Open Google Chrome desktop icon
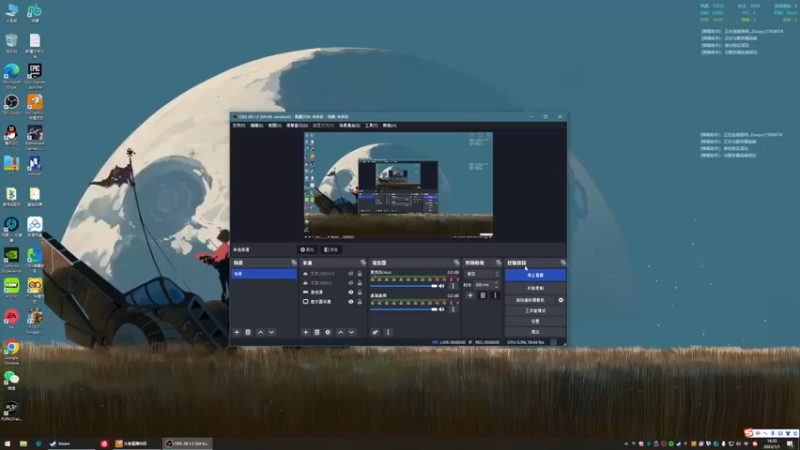Viewport: 800px width, 450px height. (11, 351)
